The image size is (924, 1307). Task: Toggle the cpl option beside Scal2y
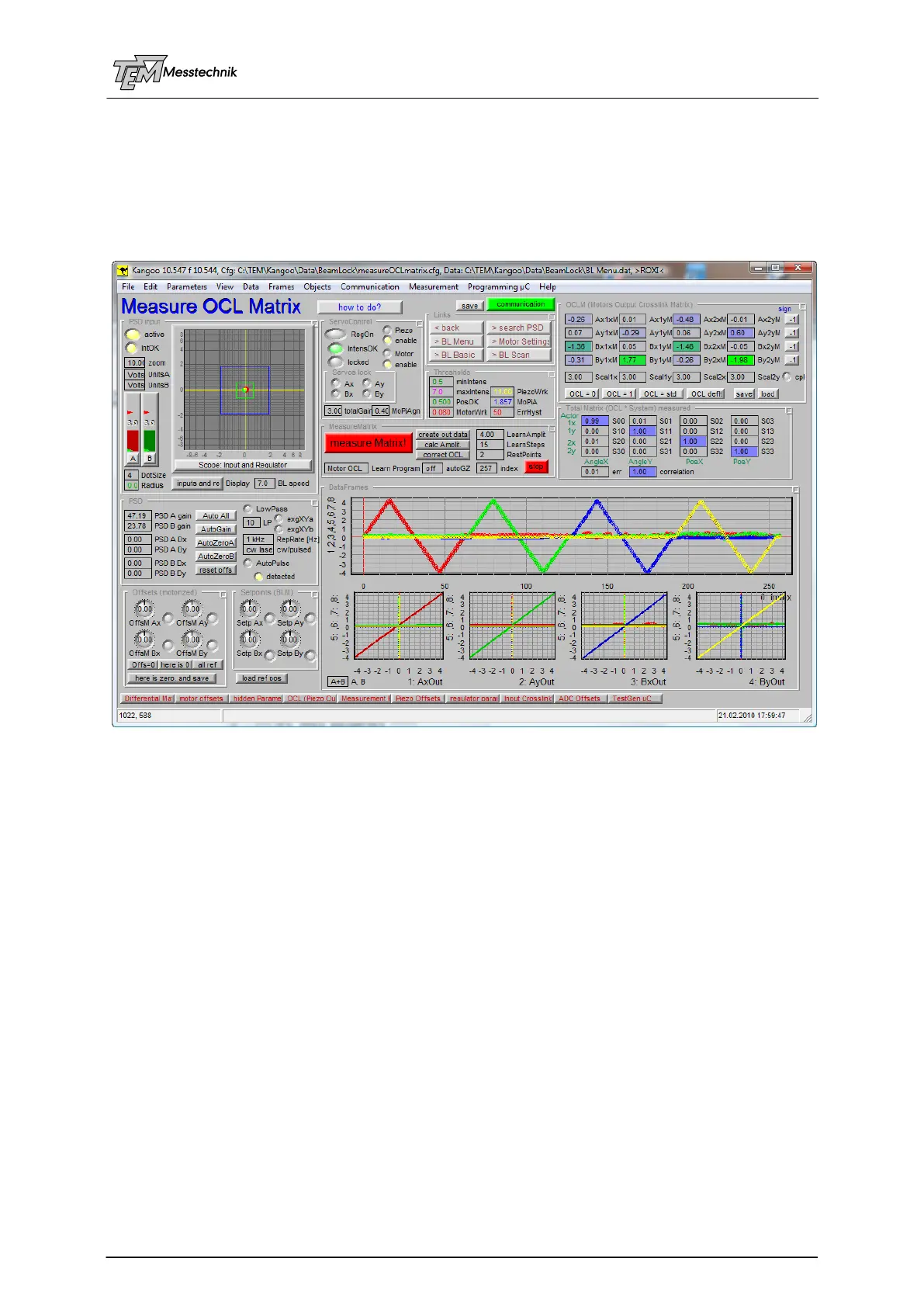[787, 377]
